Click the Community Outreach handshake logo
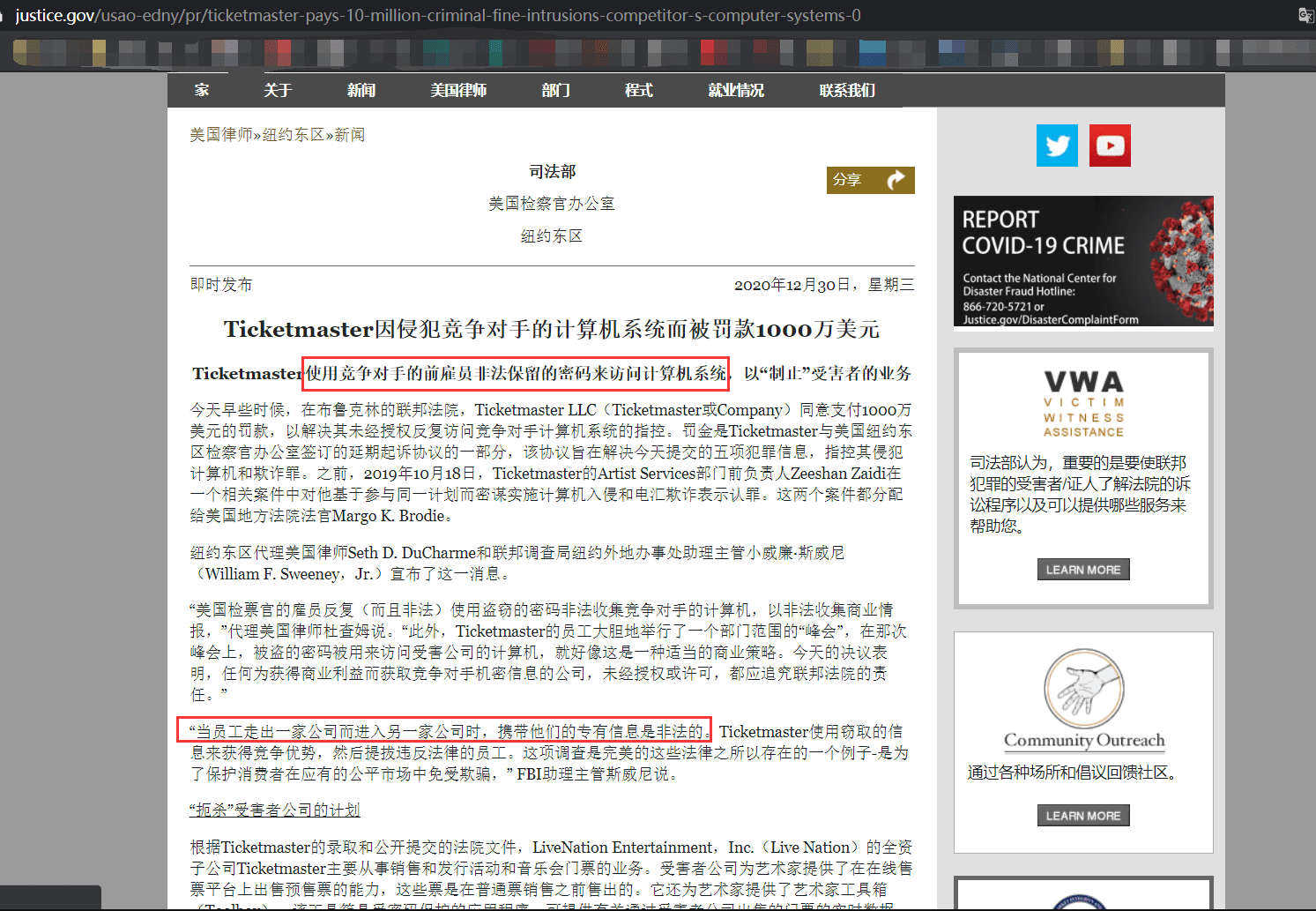This screenshot has width=1316, height=911. point(1083,690)
